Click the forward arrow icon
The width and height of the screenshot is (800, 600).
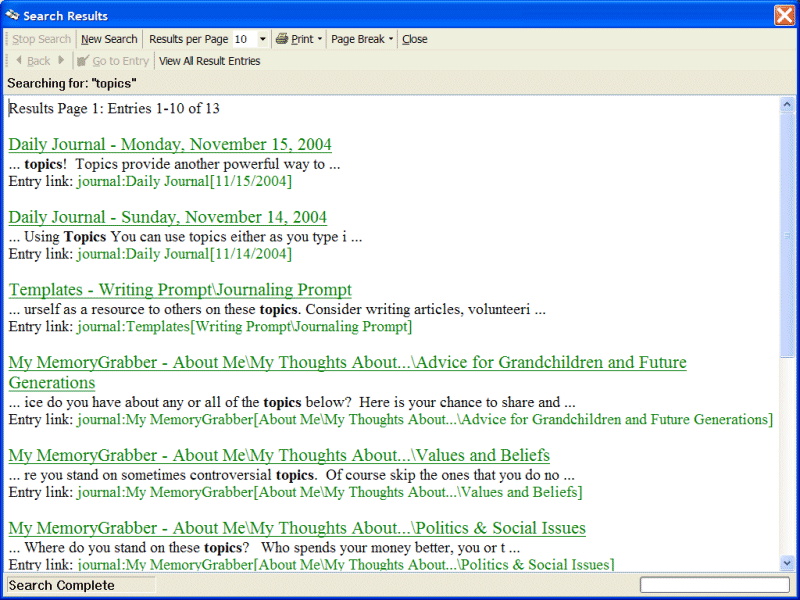coord(62,61)
